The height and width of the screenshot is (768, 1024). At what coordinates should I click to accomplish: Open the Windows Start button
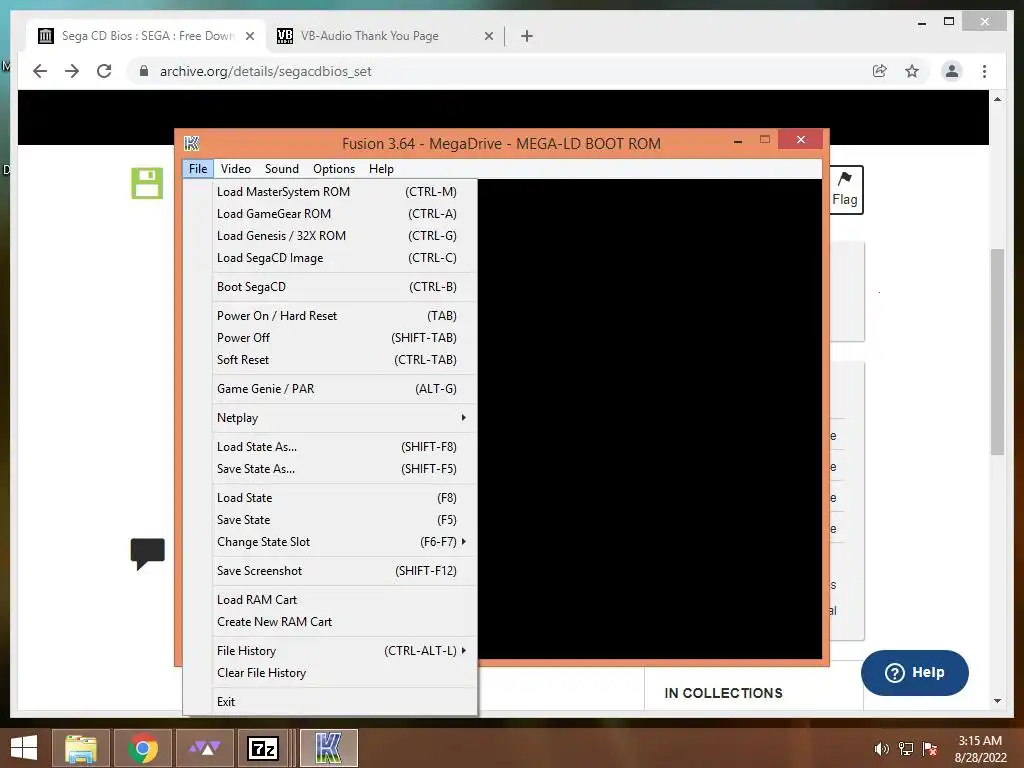click(24, 748)
